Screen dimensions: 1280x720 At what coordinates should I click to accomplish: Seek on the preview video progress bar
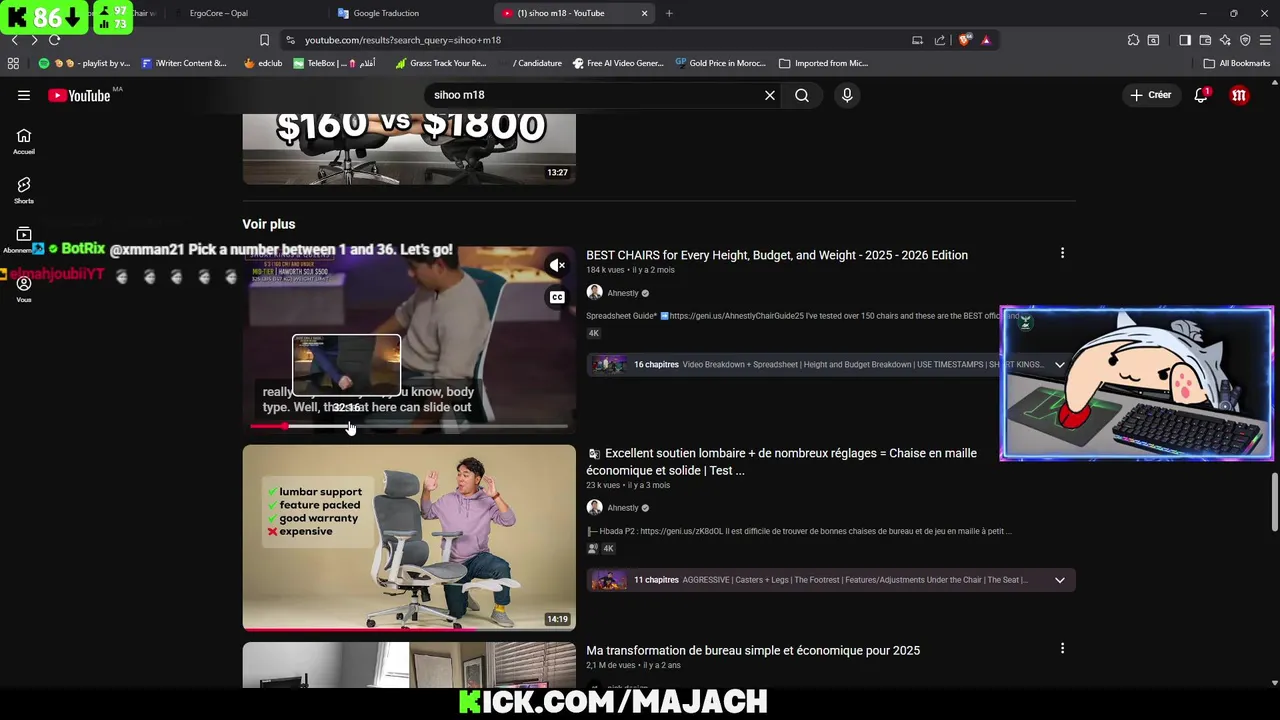click(x=409, y=426)
